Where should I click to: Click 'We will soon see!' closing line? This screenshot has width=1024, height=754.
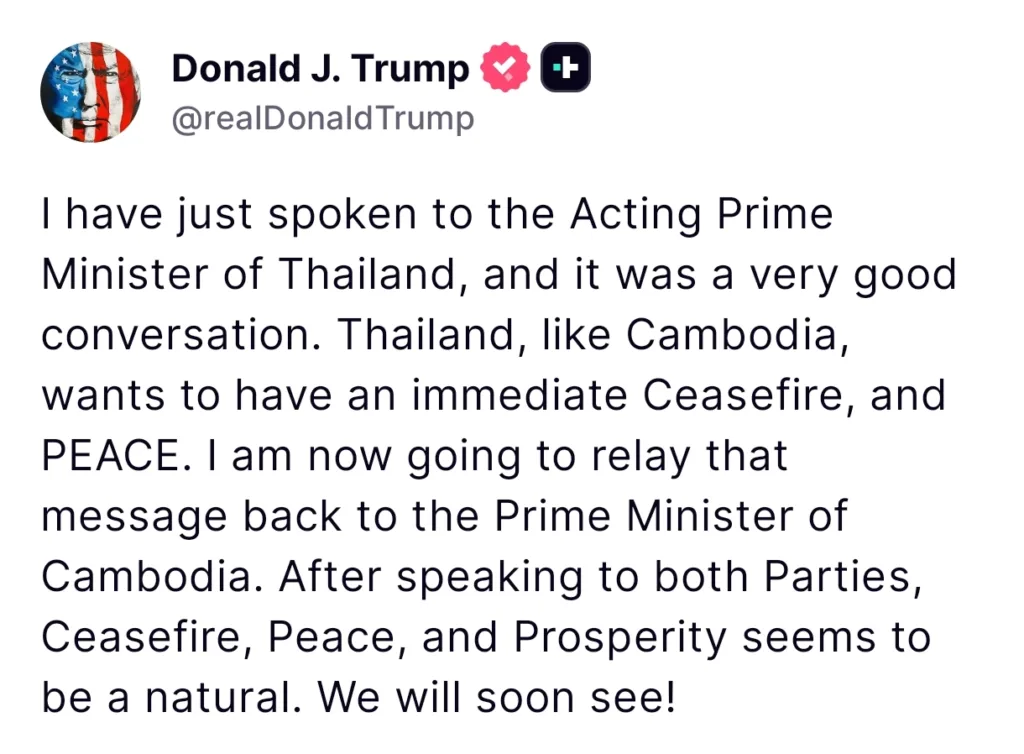[496, 696]
